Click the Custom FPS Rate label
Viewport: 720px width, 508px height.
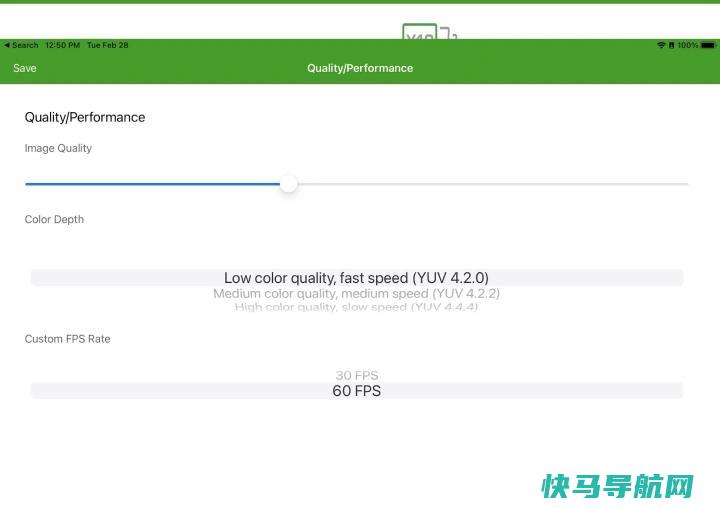point(68,339)
